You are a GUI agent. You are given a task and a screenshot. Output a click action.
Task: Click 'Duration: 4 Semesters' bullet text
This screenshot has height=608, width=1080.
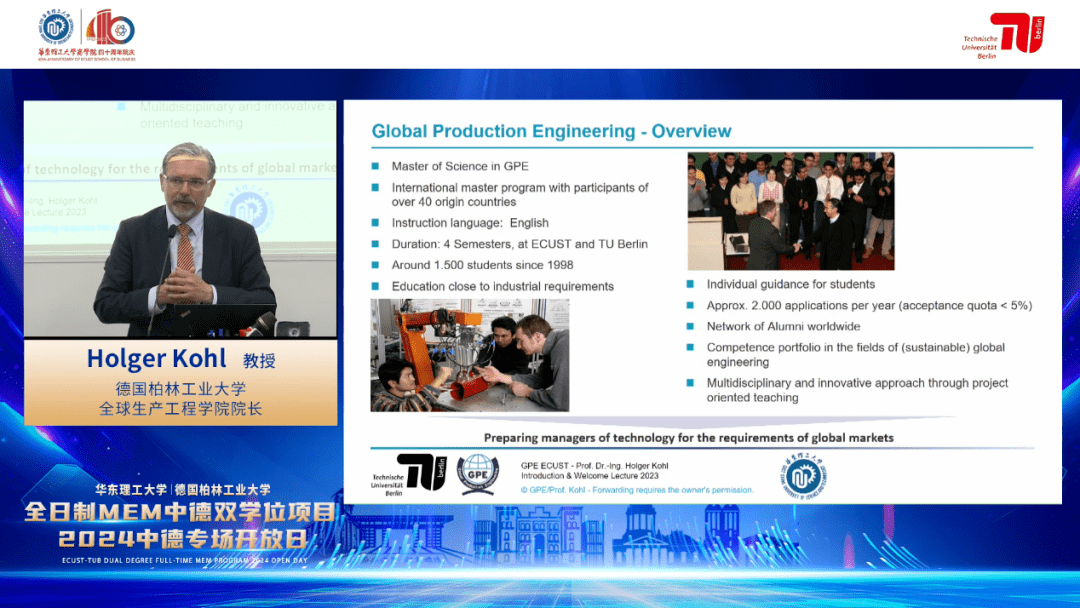coord(519,244)
